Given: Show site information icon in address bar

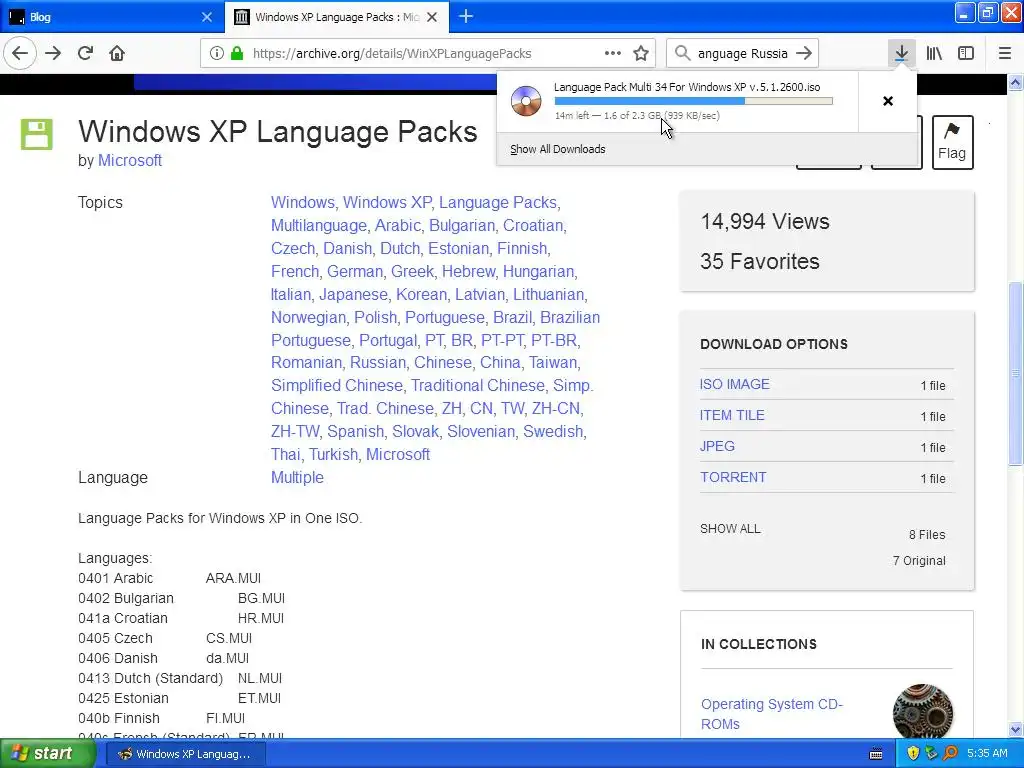Looking at the screenshot, I should (x=216, y=54).
